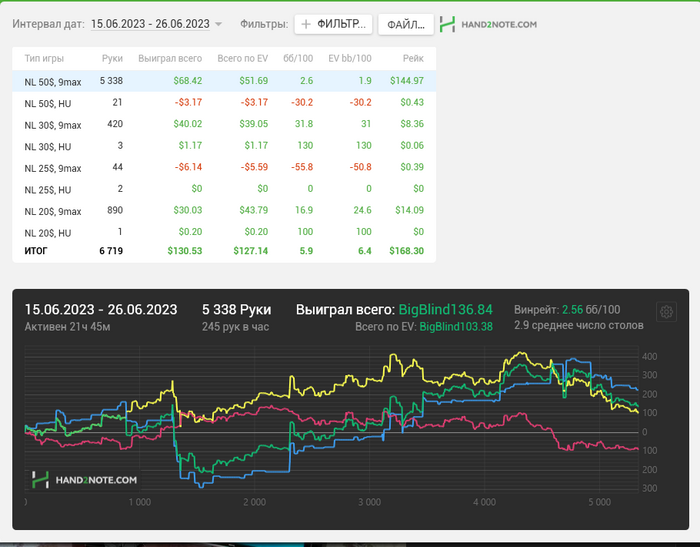Click the -$3.17 total won cell
This screenshot has height=547, width=700.
click(x=188, y=103)
